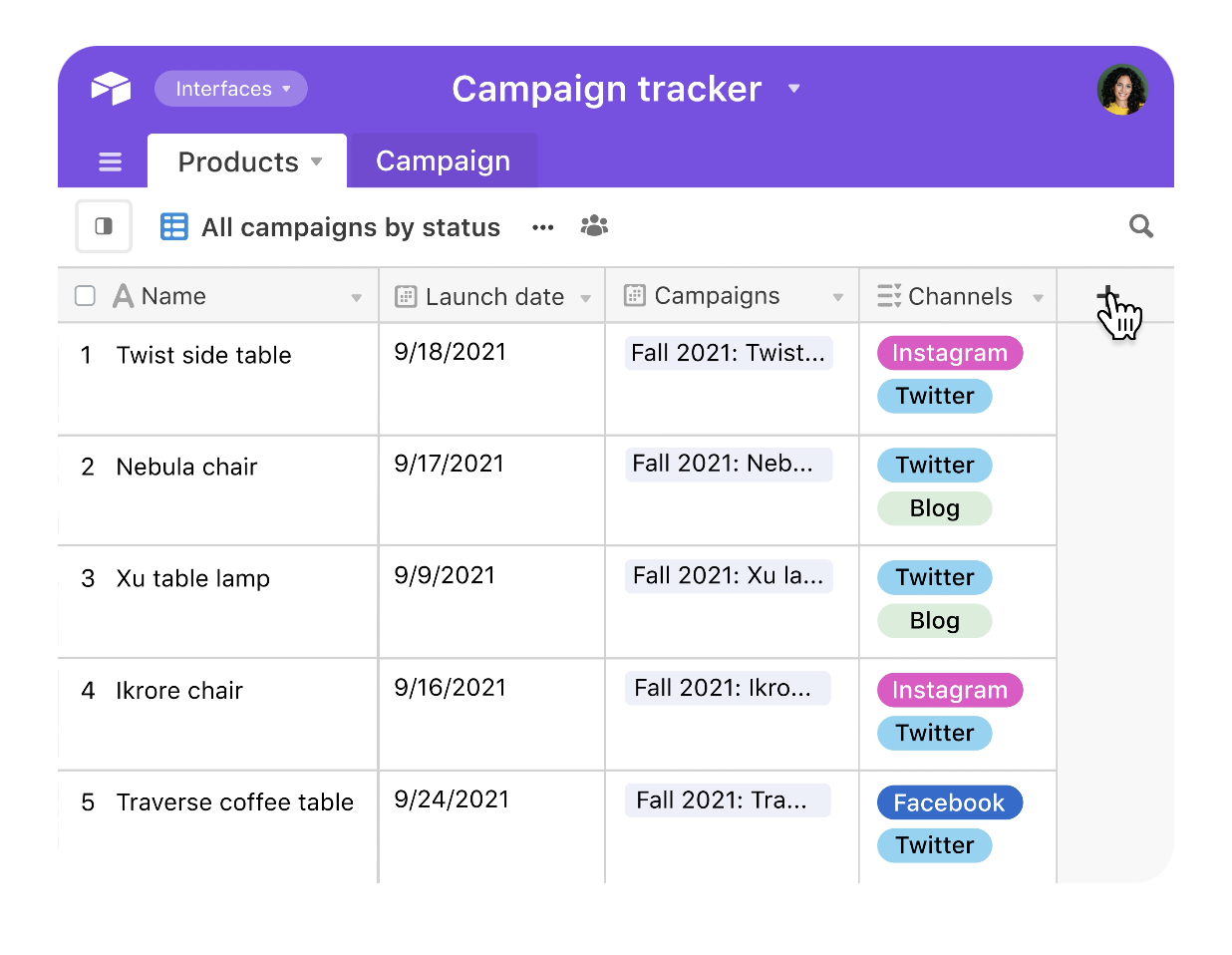Click the All campaigns by status view name
1232x955 pixels.
tap(351, 227)
